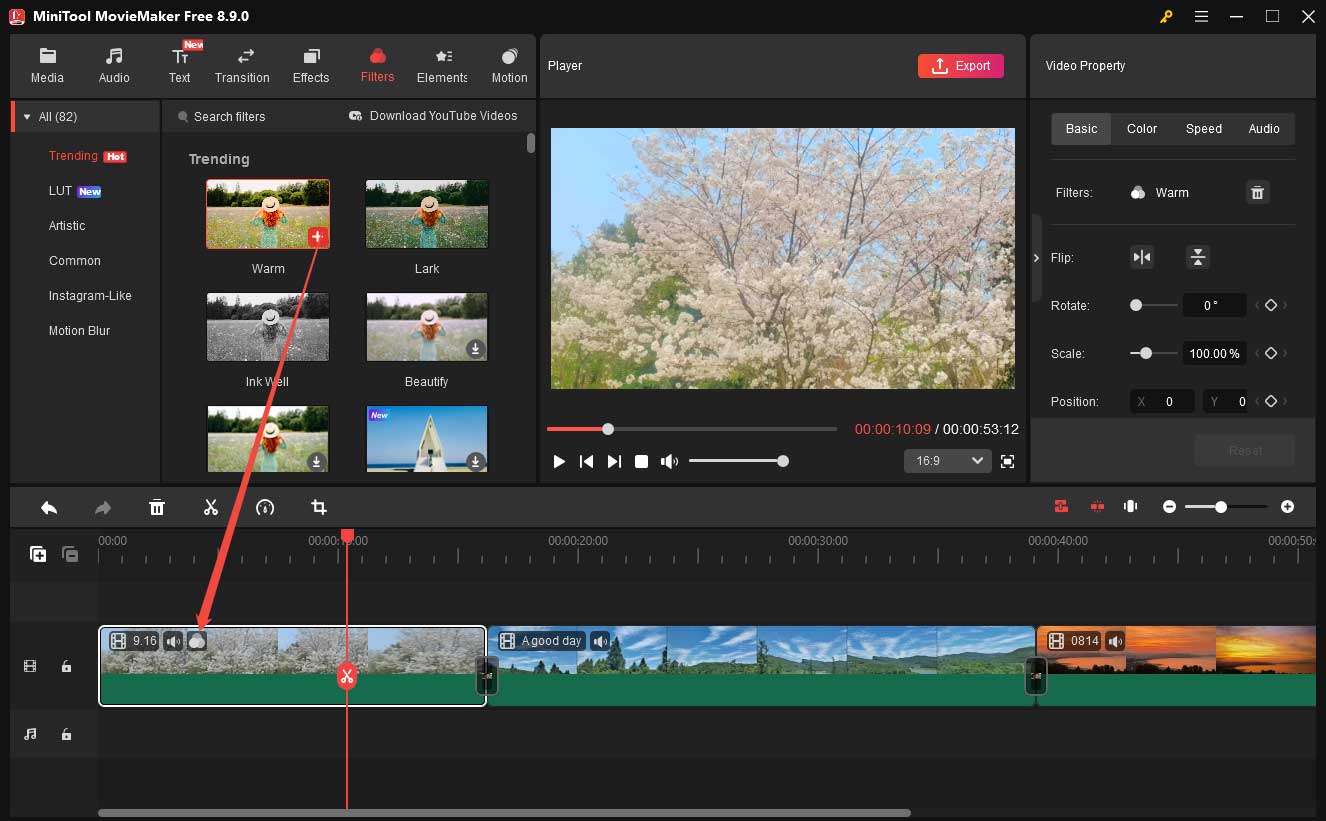The width and height of the screenshot is (1326, 821).
Task: Select the Split scissors tool in the timeline toolbar
Action: [211, 507]
